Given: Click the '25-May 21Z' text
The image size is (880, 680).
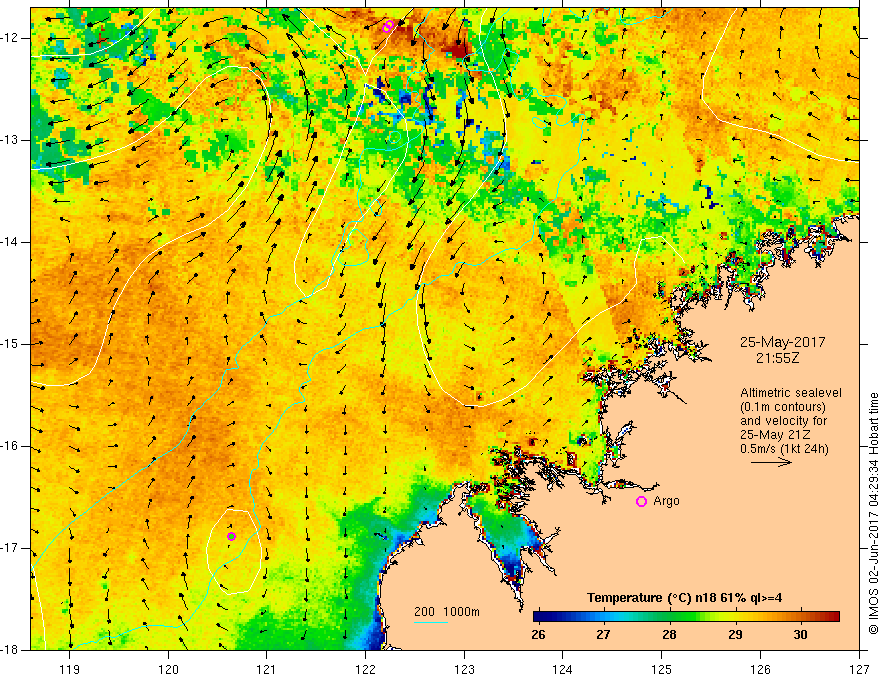Looking at the screenshot, I should (775, 434).
